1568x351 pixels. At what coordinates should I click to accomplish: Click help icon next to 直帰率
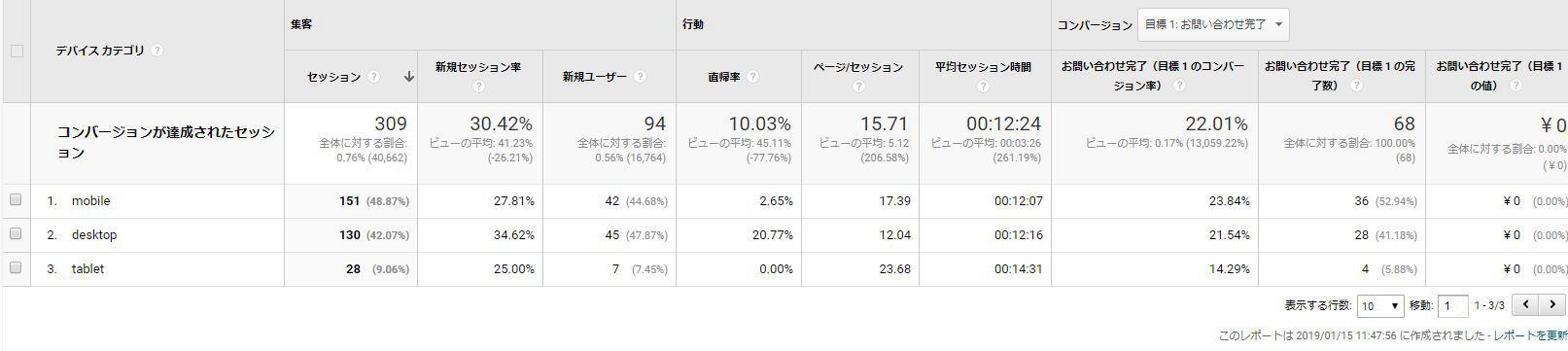pyautogui.click(x=753, y=77)
